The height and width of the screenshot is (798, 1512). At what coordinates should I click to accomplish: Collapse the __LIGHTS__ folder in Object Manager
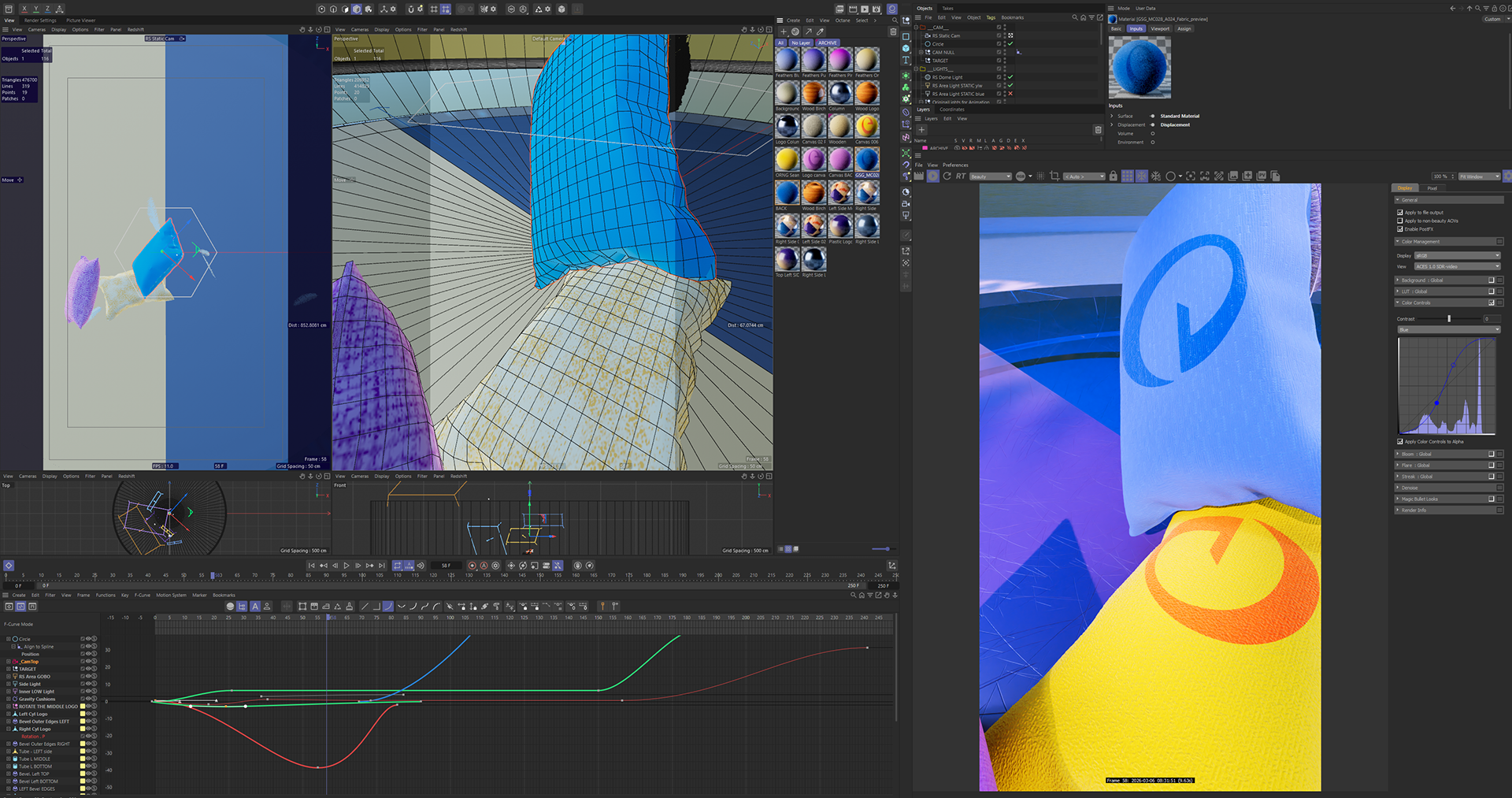(917, 69)
